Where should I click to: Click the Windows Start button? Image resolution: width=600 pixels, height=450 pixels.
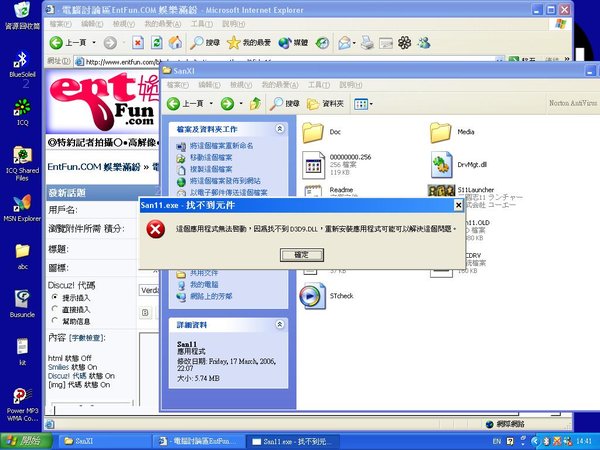tap(26, 441)
